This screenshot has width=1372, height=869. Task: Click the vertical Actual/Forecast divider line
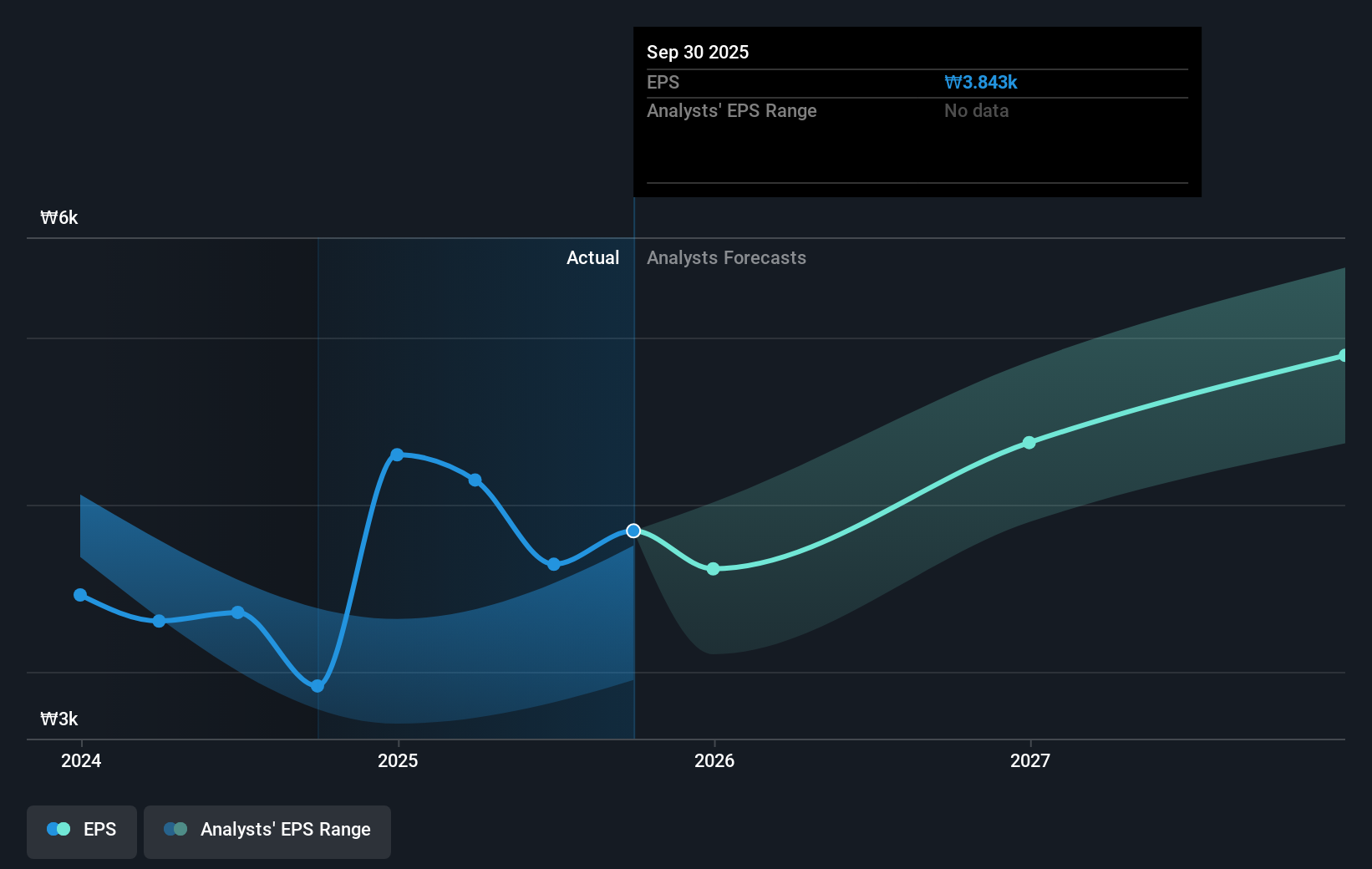633,418
